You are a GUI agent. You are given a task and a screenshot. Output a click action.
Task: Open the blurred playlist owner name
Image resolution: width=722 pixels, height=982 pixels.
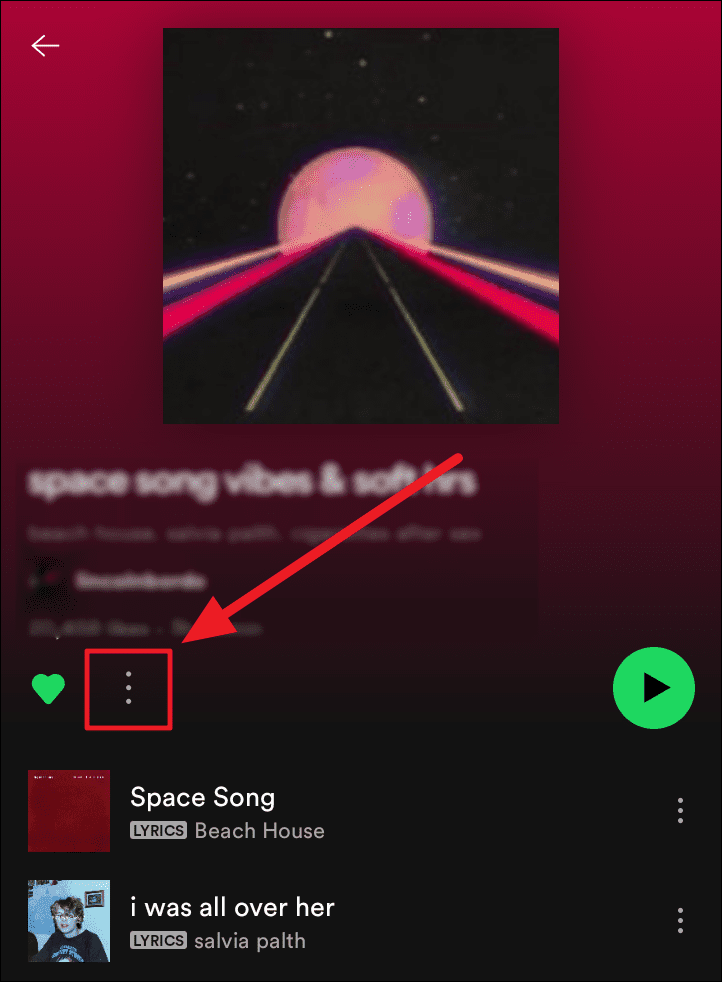[140, 582]
